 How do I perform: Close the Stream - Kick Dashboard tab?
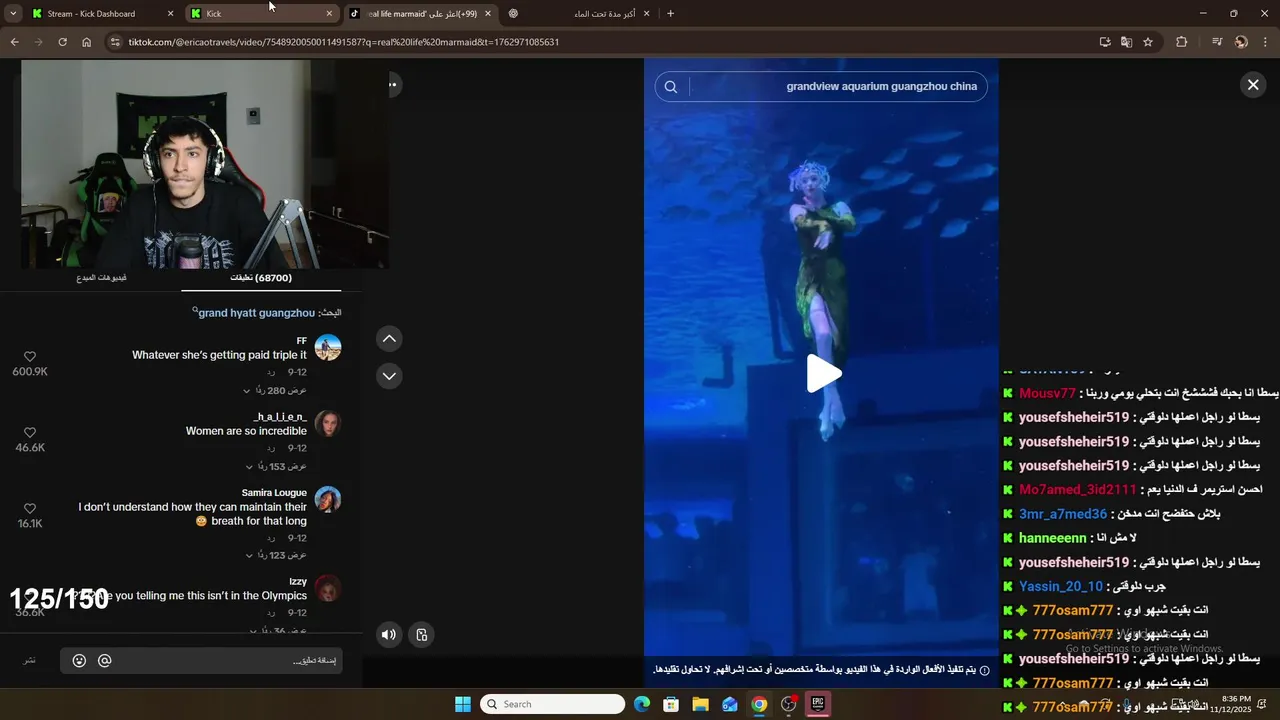point(170,14)
